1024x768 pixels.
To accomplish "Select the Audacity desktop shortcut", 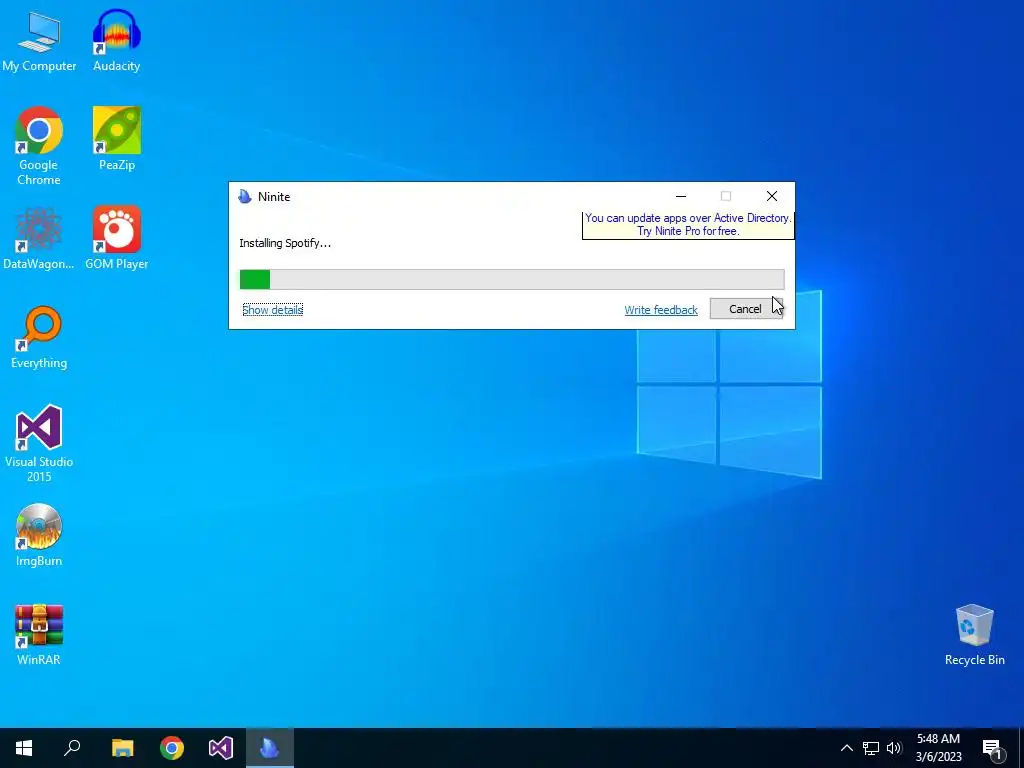I will click(117, 40).
